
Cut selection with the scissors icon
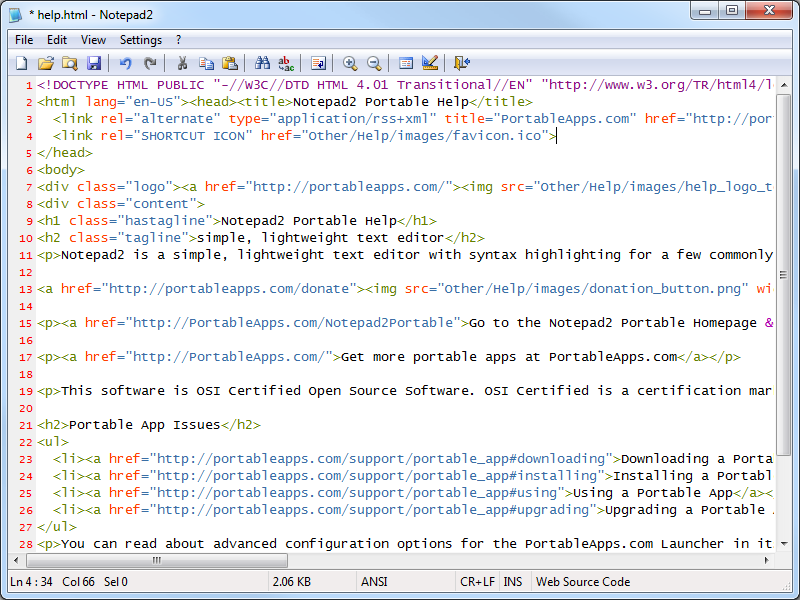(182, 63)
